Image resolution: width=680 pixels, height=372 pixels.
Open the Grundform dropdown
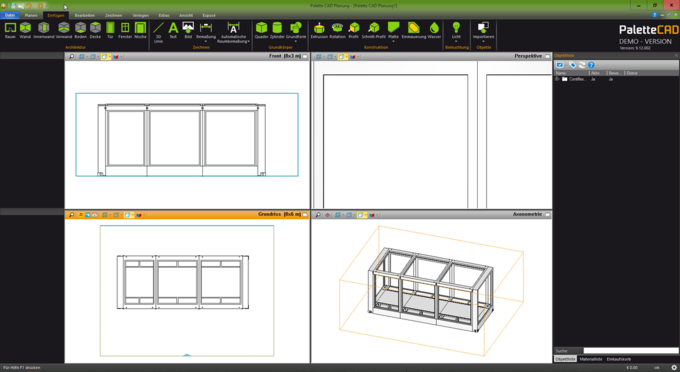point(296,32)
